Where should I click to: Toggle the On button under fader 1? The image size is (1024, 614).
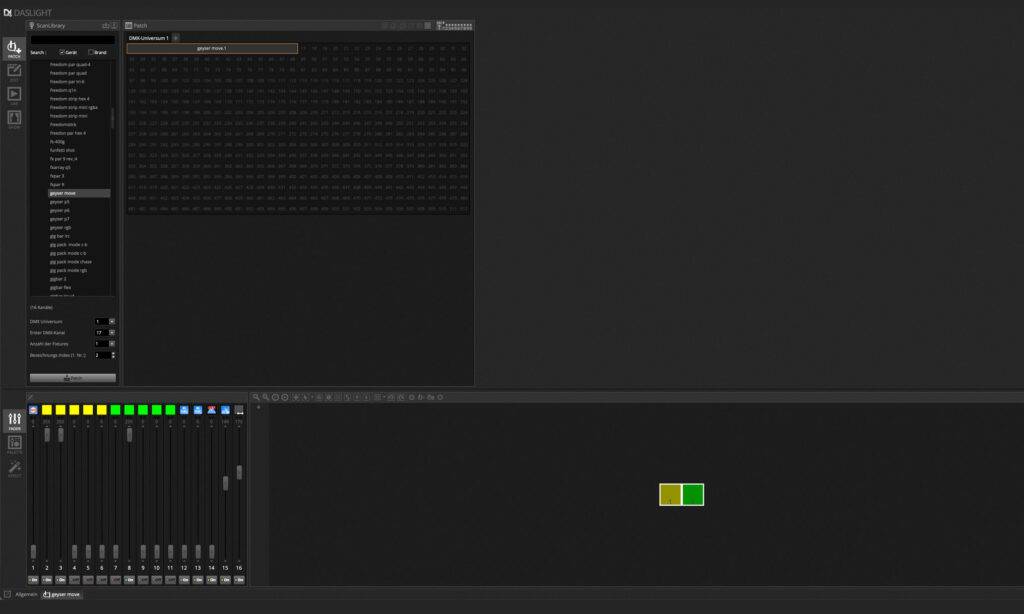[33, 579]
